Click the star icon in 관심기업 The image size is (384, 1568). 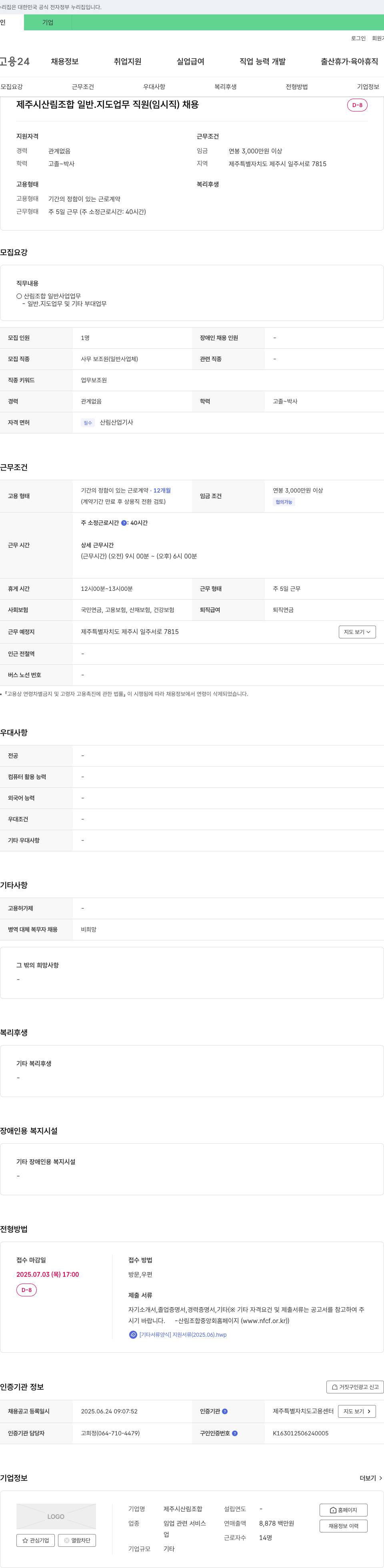(25, 1540)
